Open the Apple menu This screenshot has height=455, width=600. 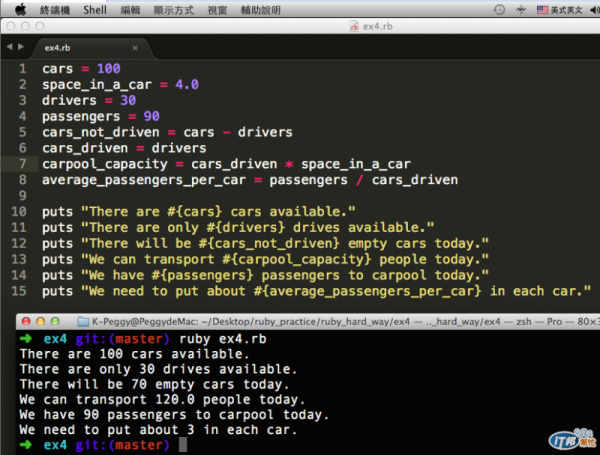click(x=21, y=10)
